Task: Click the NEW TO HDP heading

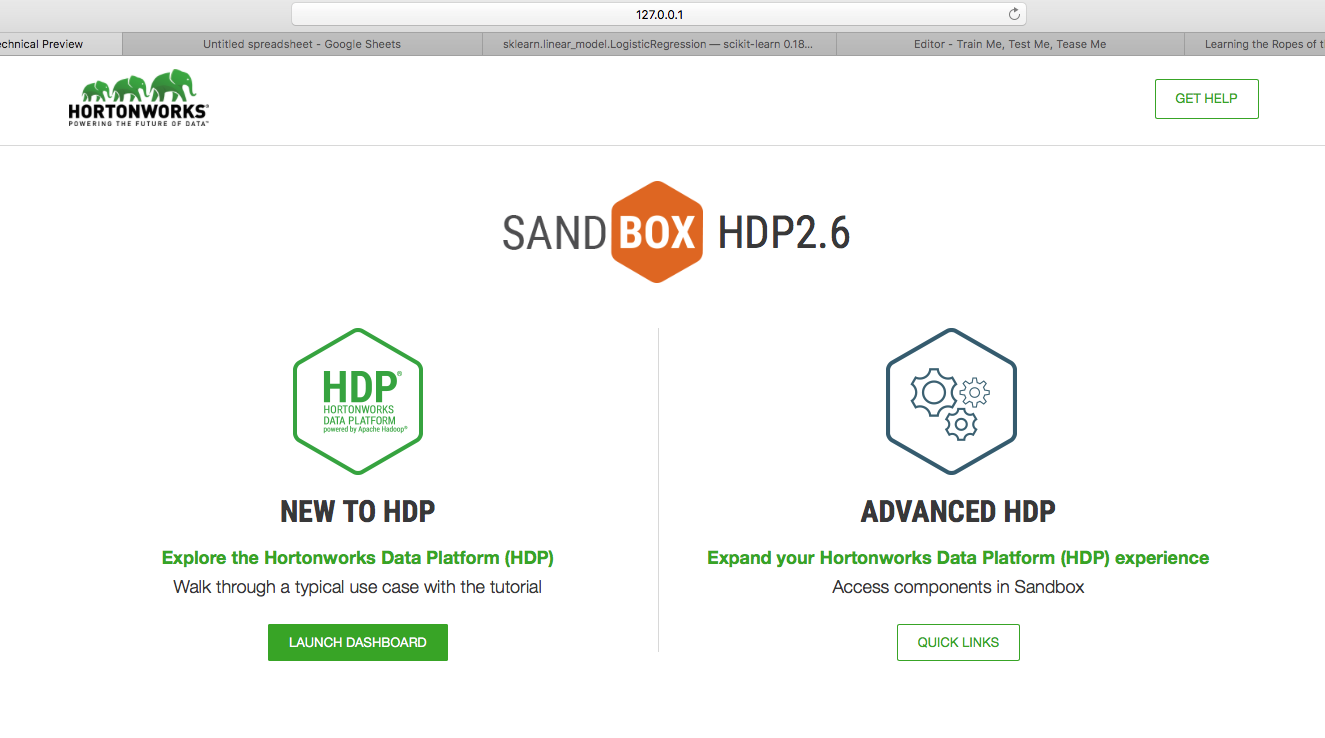Action: 357,511
